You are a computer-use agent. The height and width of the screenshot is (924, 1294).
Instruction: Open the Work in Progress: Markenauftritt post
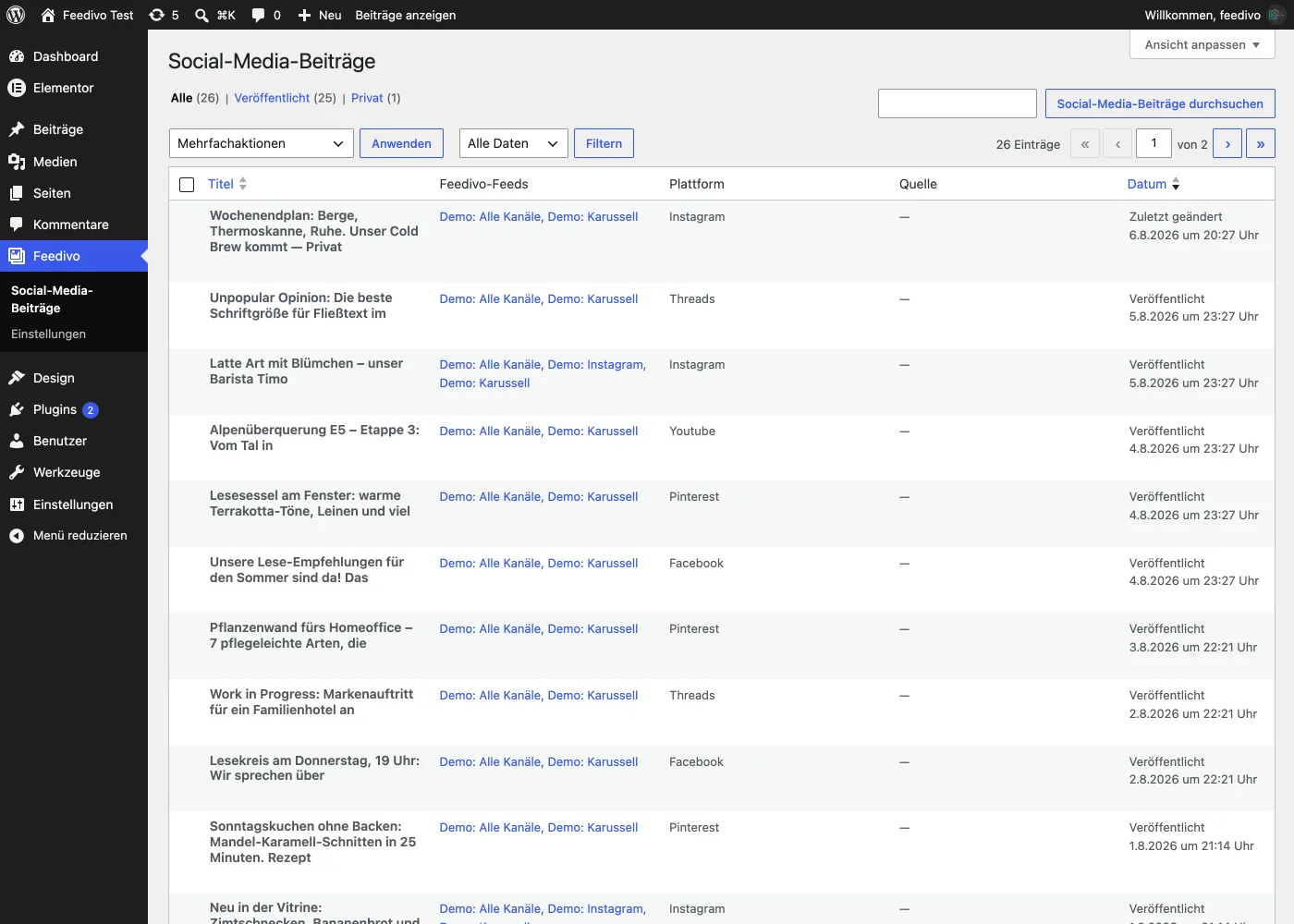tap(311, 702)
